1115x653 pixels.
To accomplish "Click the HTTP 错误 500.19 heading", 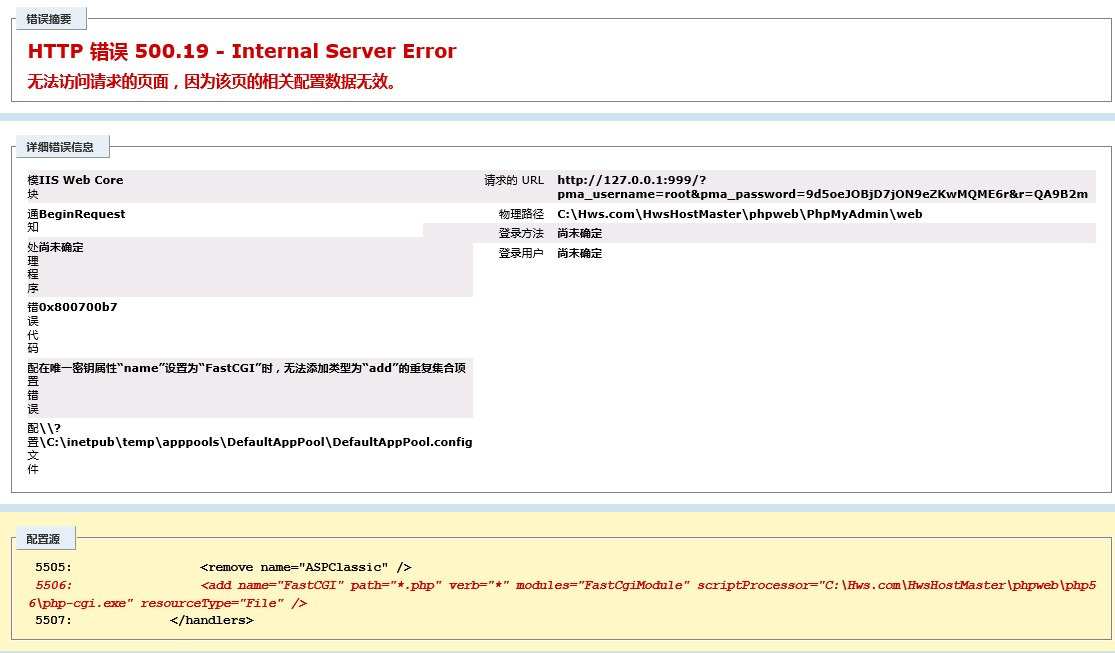I will tap(242, 52).
